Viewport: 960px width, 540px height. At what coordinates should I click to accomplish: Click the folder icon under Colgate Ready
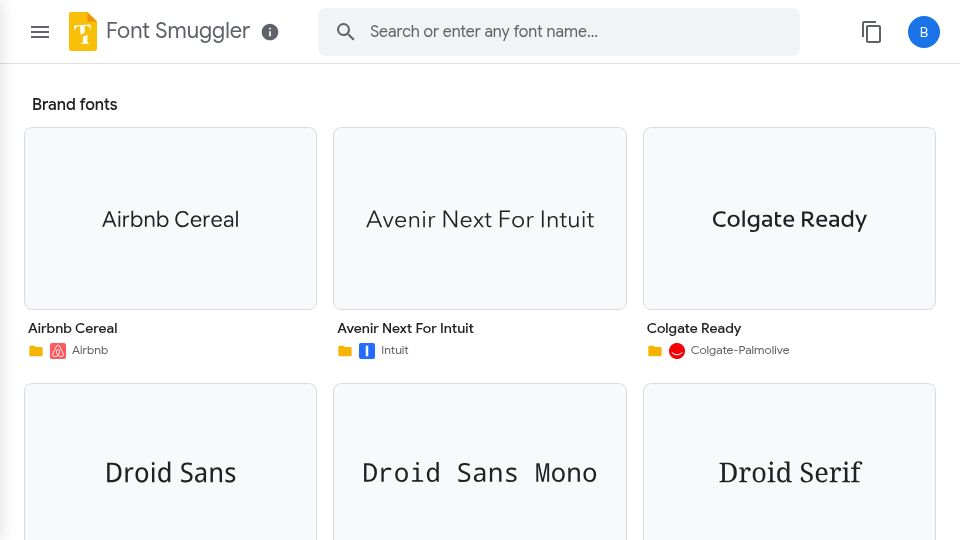tap(655, 351)
